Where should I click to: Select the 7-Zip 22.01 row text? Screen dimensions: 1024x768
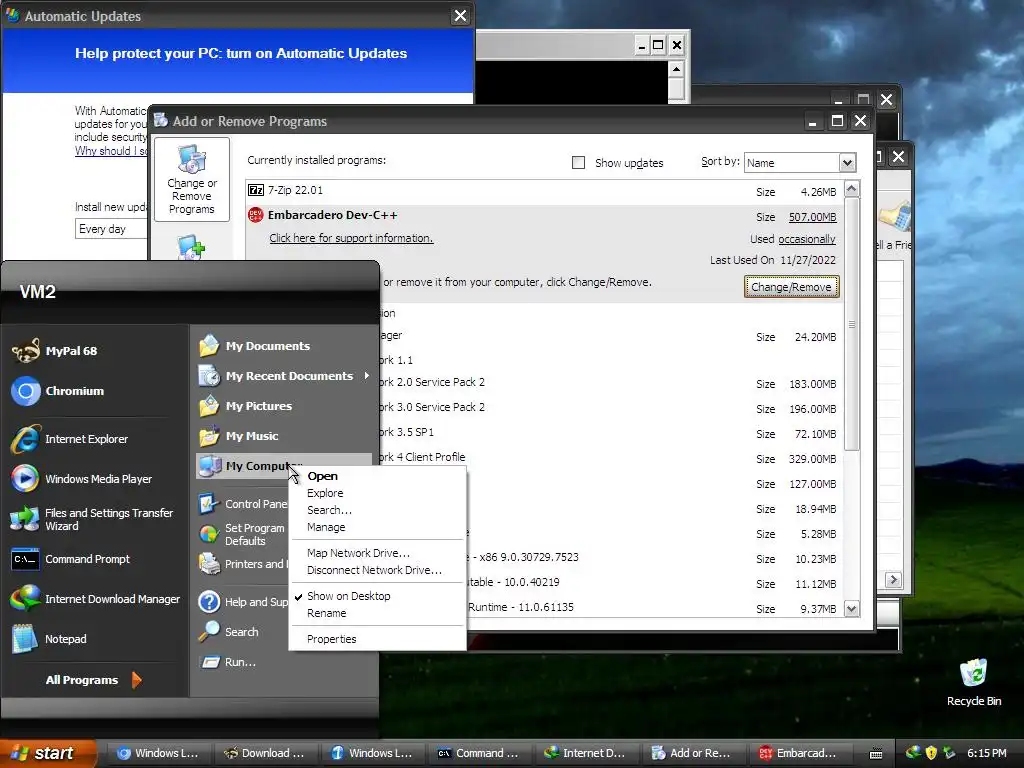tap(295, 190)
